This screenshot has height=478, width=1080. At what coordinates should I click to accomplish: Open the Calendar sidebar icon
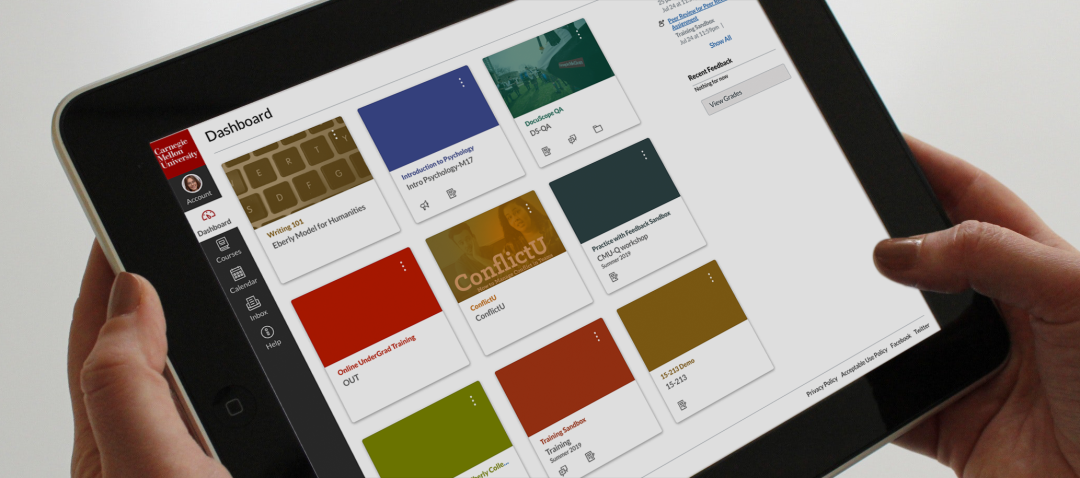[x=238, y=273]
